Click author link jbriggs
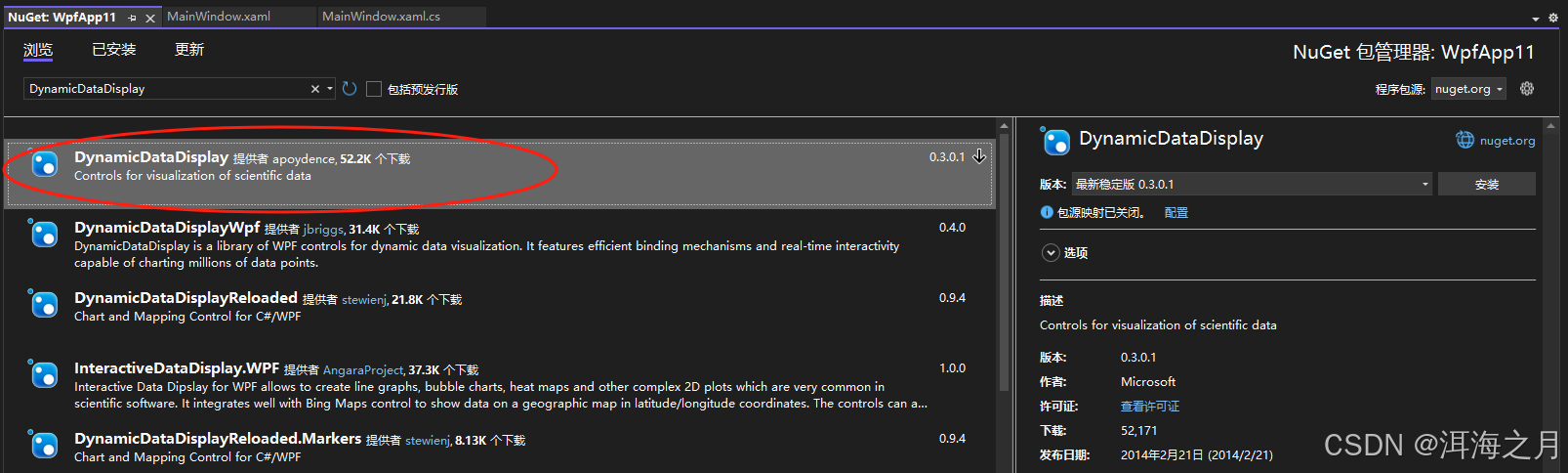 click(x=323, y=230)
